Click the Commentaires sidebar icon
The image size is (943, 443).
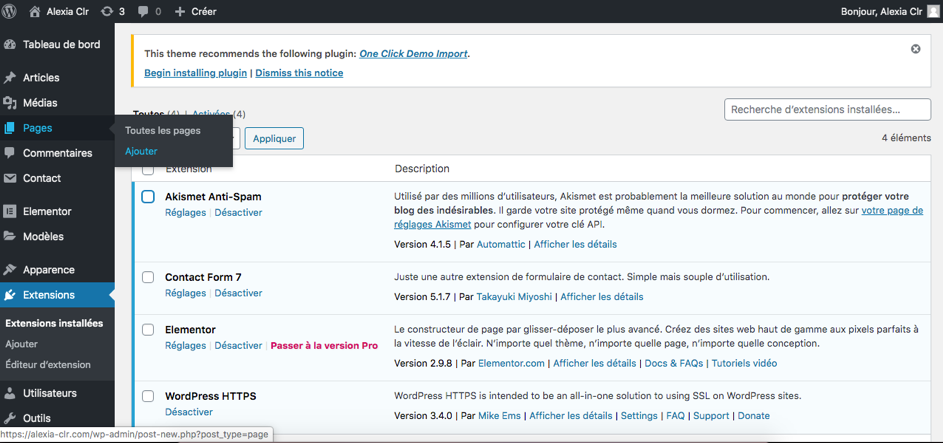tap(10, 153)
